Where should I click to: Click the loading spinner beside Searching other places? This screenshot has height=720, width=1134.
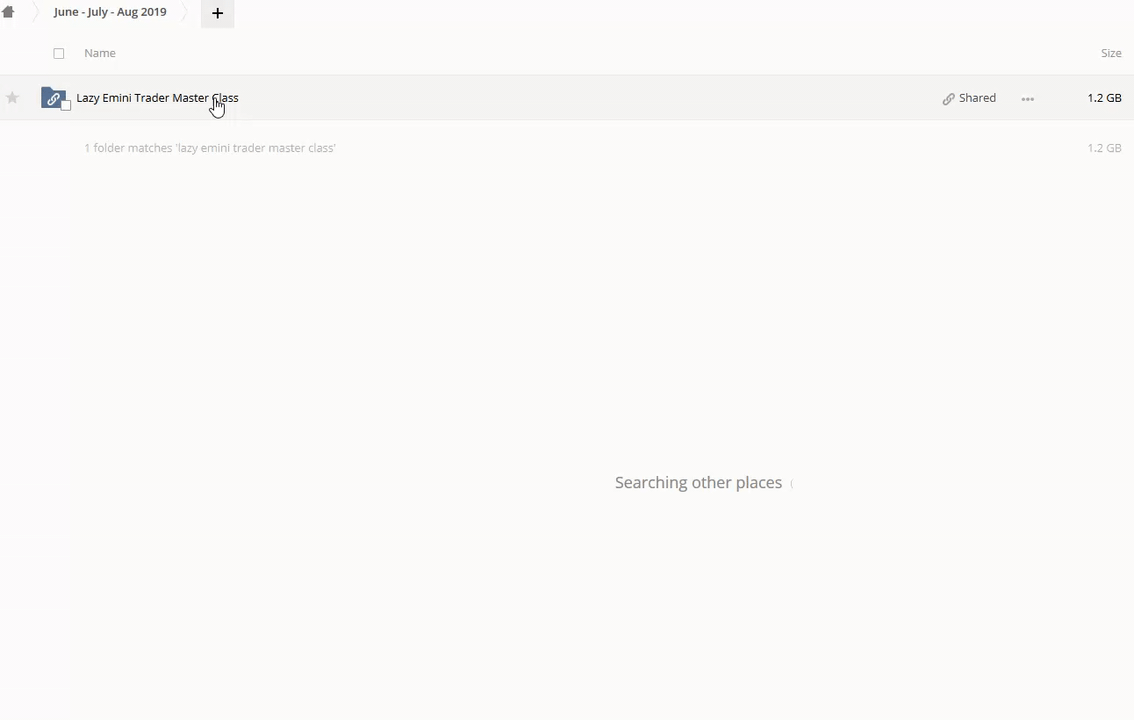pos(792,484)
